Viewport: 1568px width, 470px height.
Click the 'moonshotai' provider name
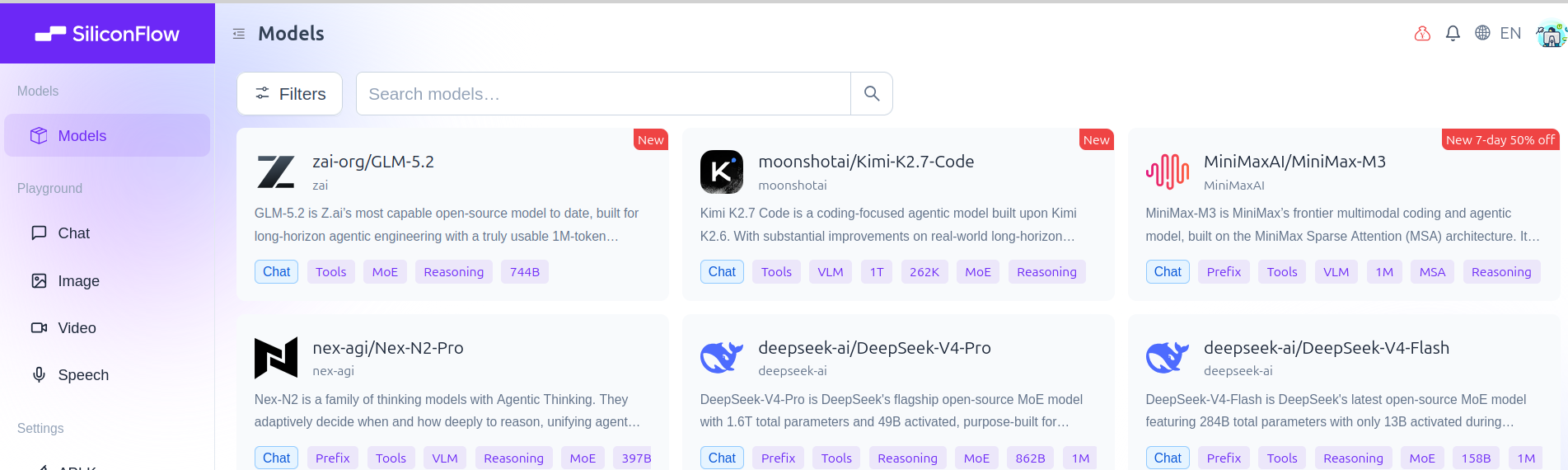point(793,186)
